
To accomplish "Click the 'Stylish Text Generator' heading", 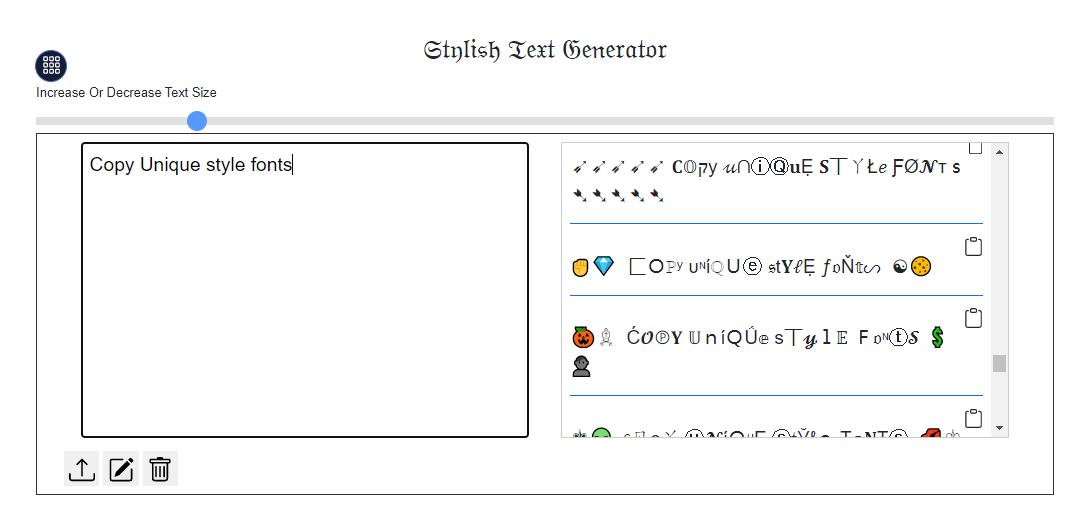I will 545,50.
